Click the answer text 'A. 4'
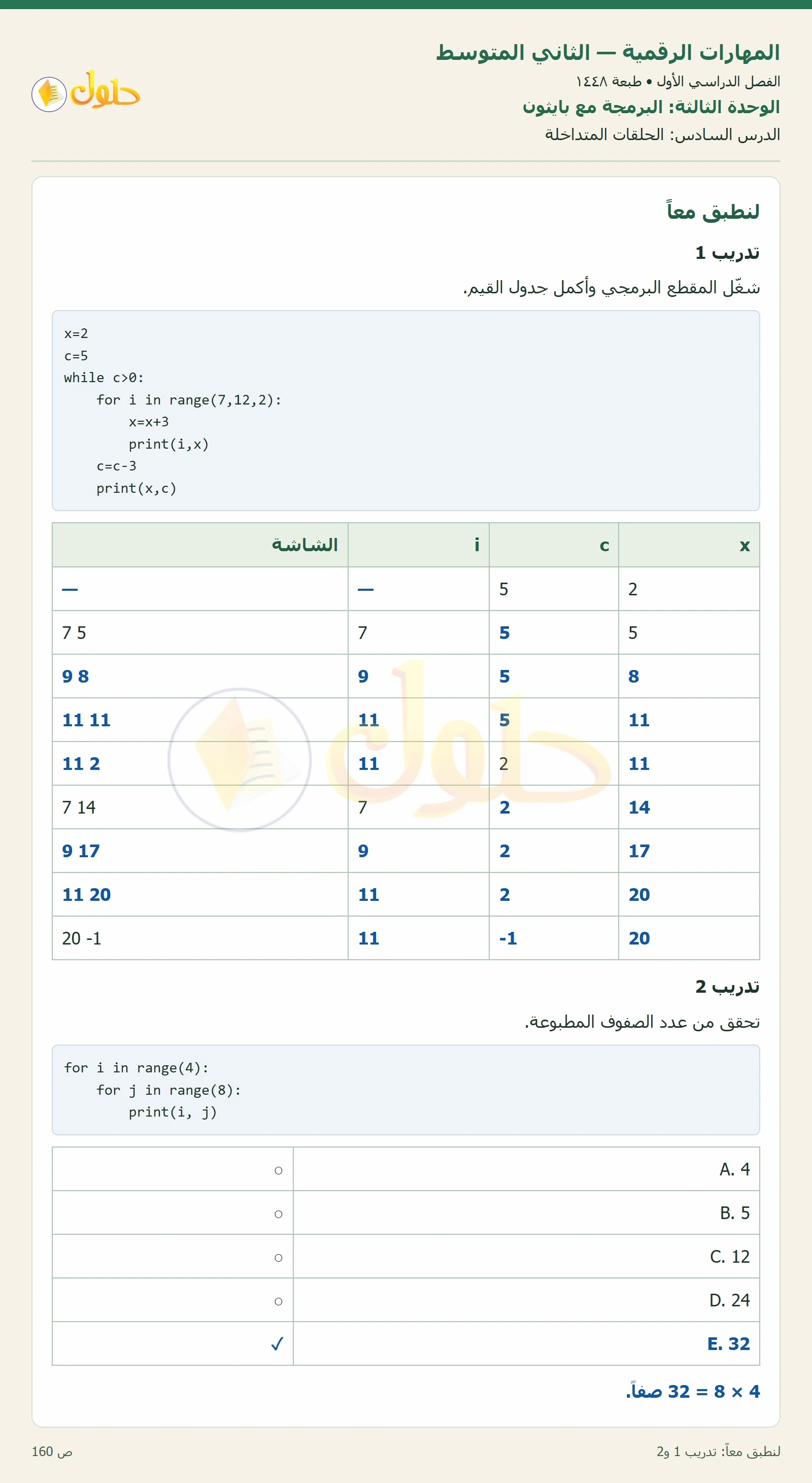This screenshot has height=1483, width=812. [734, 1169]
